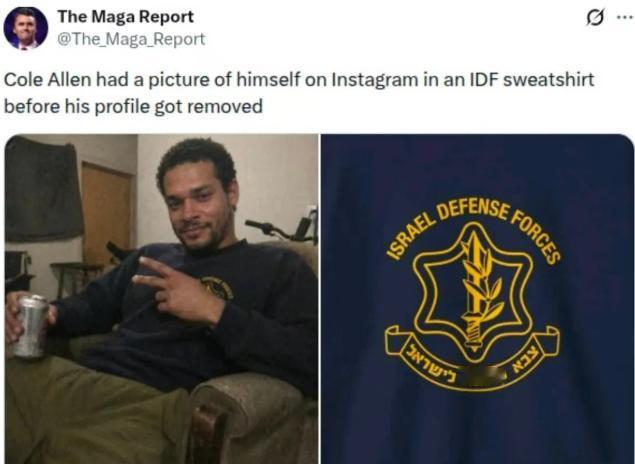This screenshot has height=464, width=635.
Task: Open The Maga Report display name
Action: [126, 17]
